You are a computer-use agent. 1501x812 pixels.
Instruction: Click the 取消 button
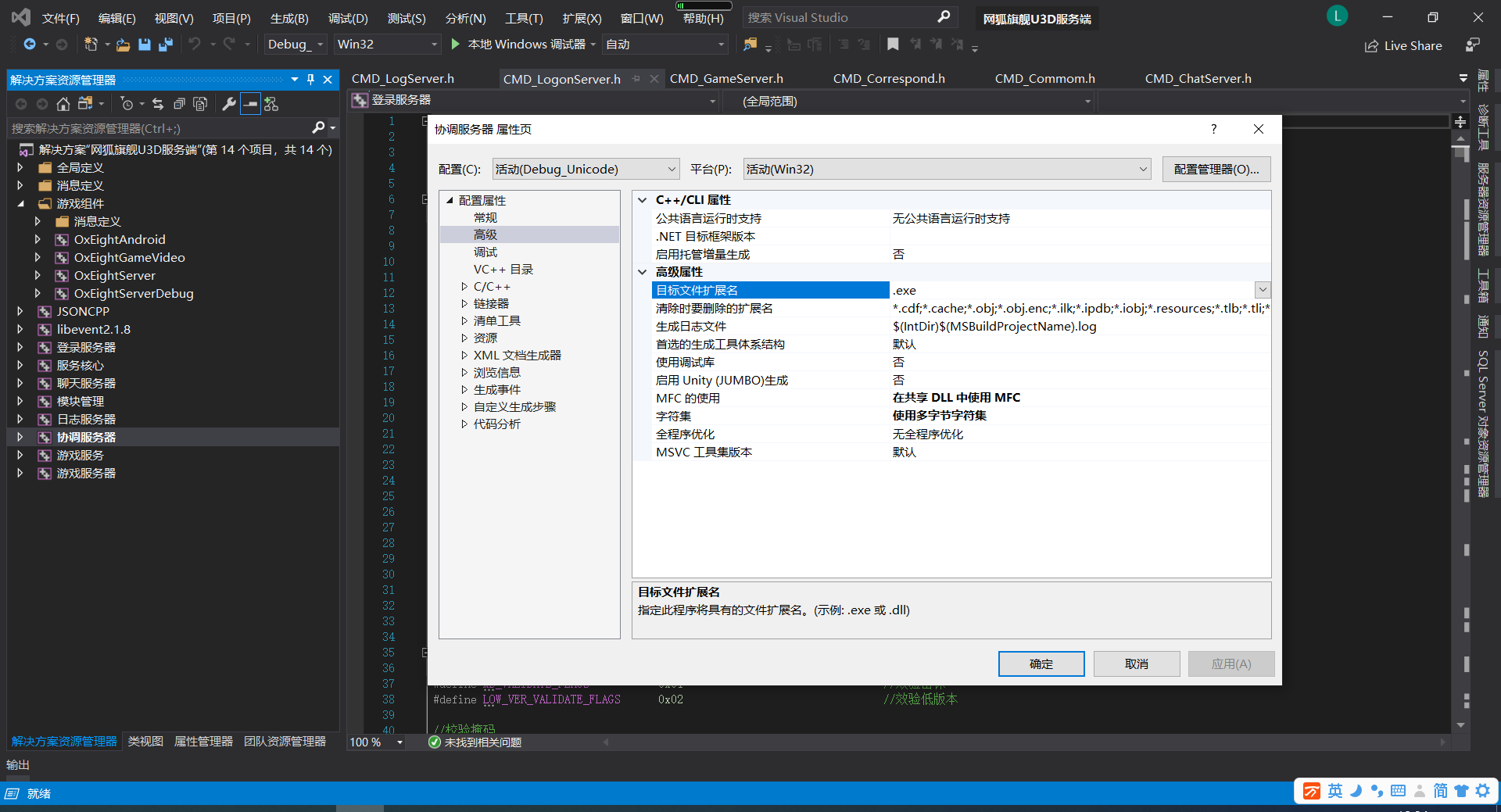coord(1137,664)
